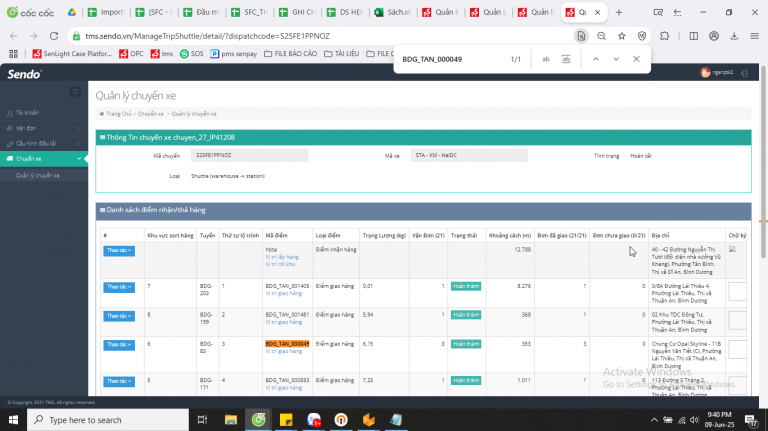
Task: Open TÀI LIỆU bookmark folder
Action: pos(342,54)
